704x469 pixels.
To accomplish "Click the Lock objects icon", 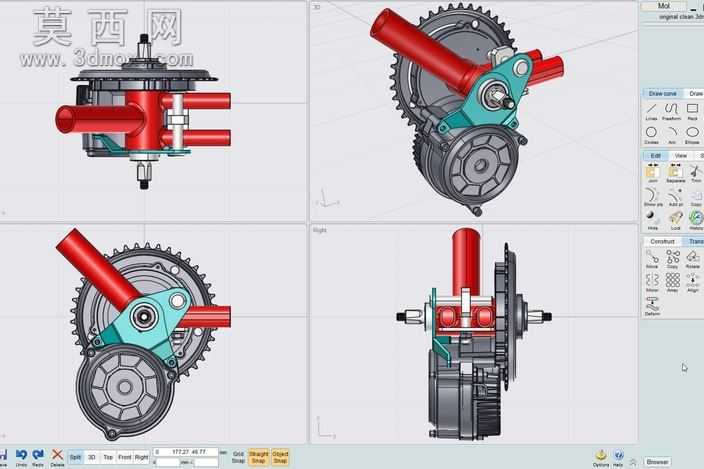I will coord(675,220).
